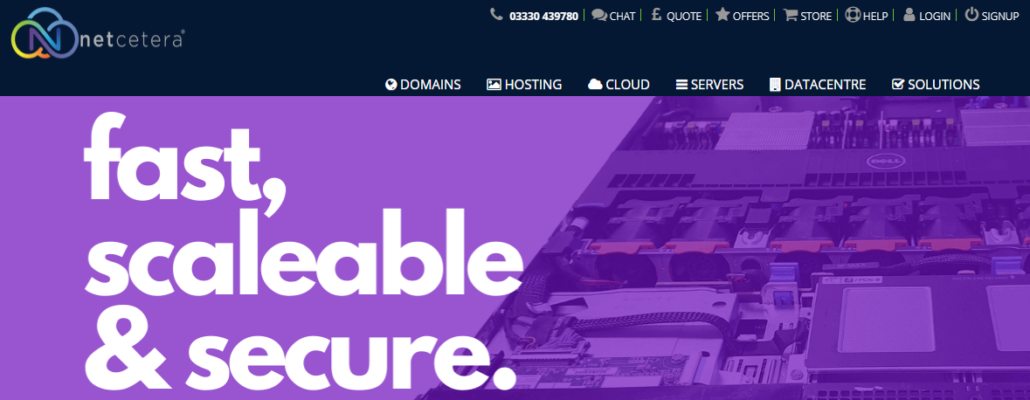1030x400 pixels.
Task: Click the user login icon
Action: click(x=909, y=14)
